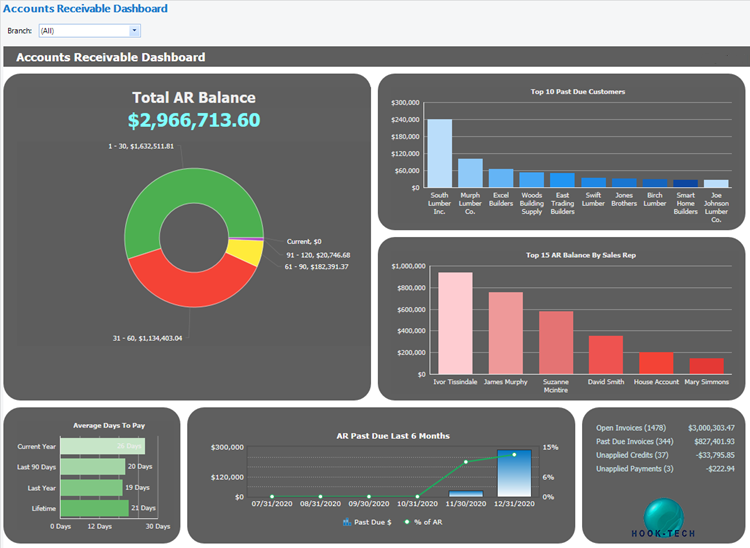The height and width of the screenshot is (548, 750).
Task: Click the East Trading Builders bar
Action: click(562, 180)
